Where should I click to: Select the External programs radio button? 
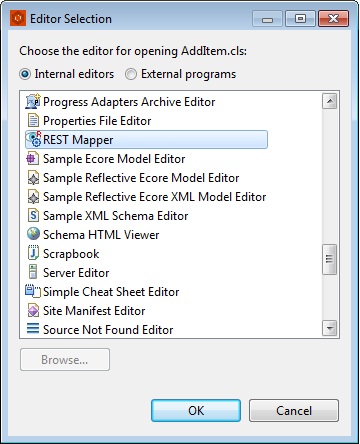[131, 74]
